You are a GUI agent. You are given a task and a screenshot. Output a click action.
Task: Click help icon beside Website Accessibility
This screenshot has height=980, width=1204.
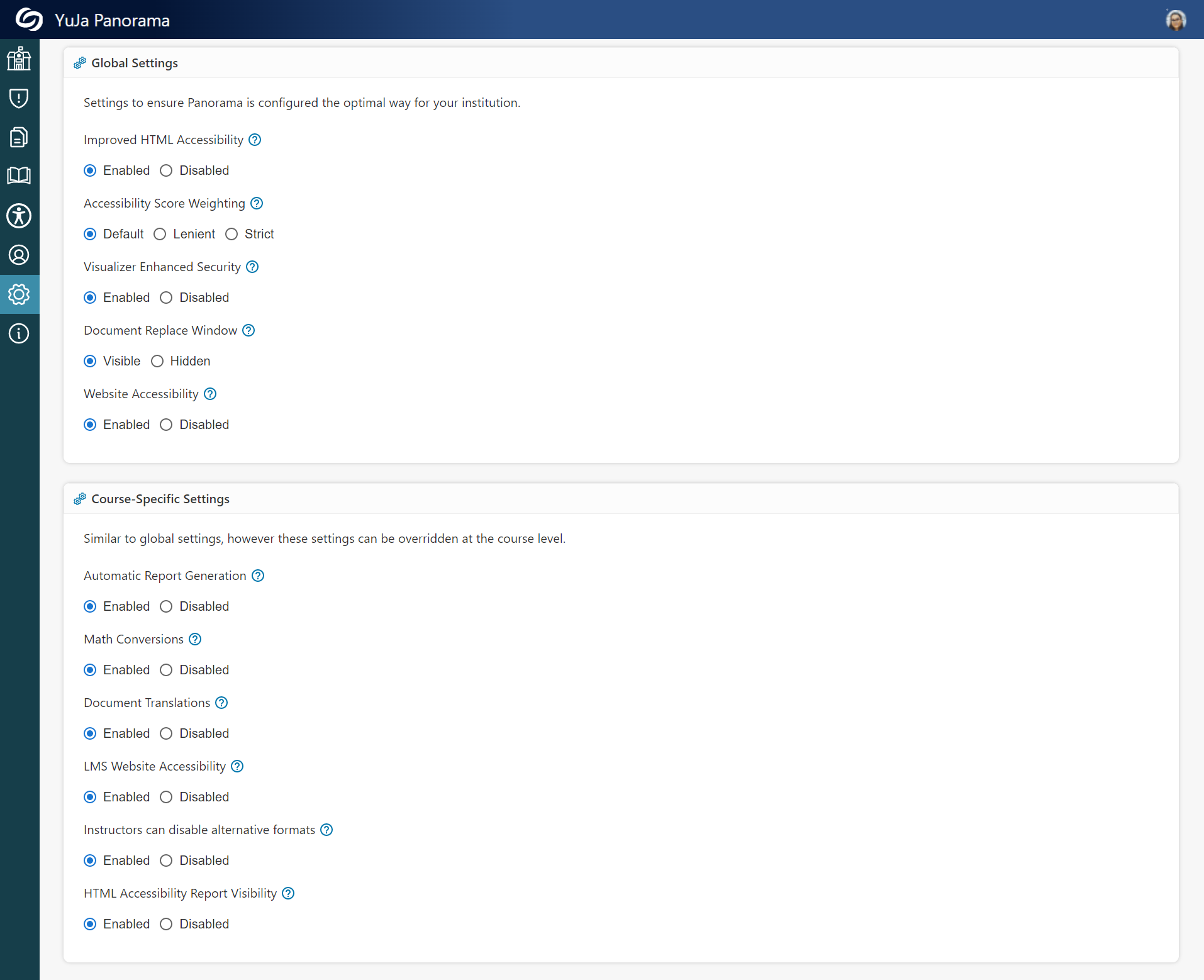coord(210,394)
